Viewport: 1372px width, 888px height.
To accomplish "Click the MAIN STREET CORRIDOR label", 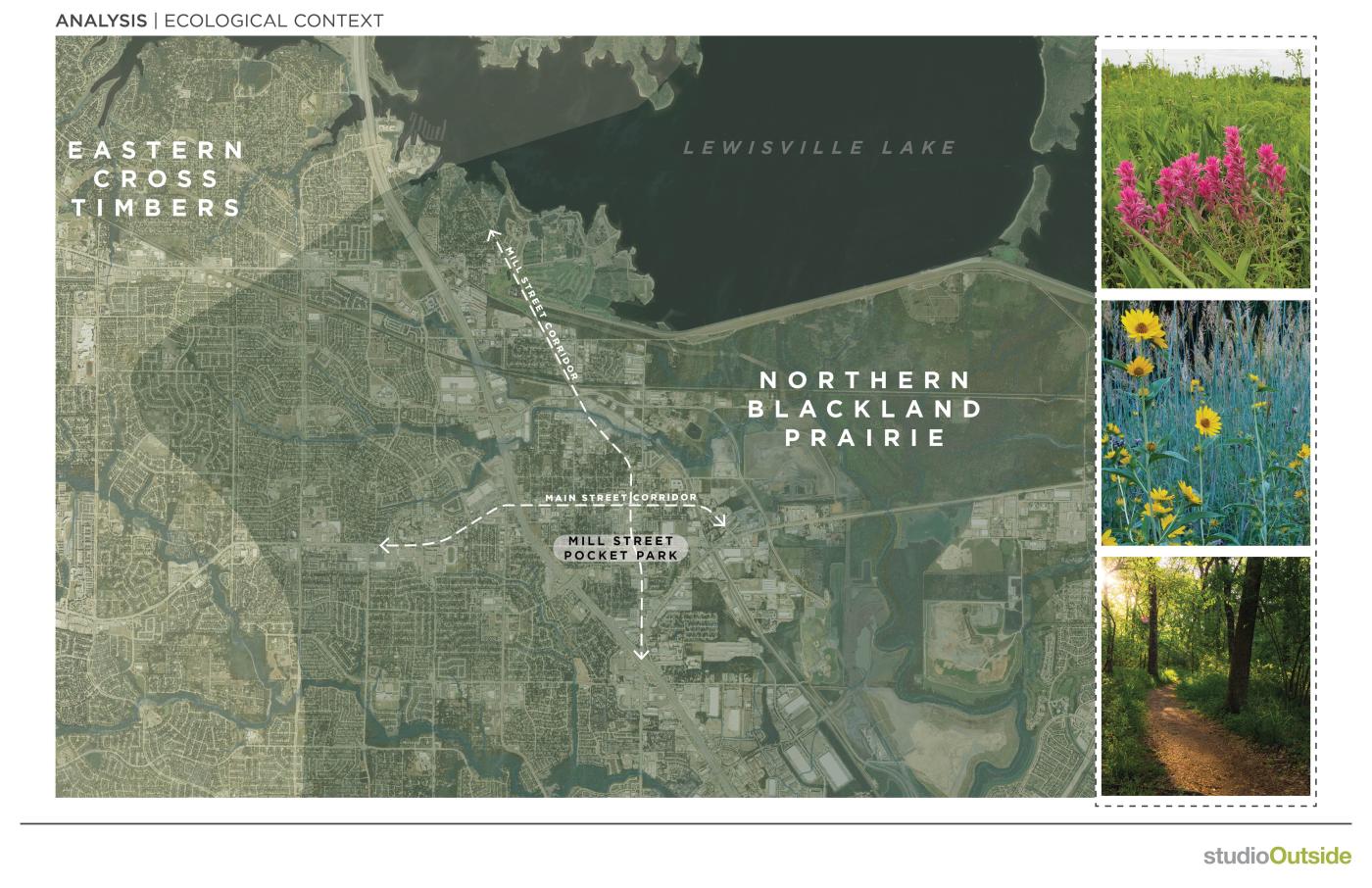I will tap(621, 498).
